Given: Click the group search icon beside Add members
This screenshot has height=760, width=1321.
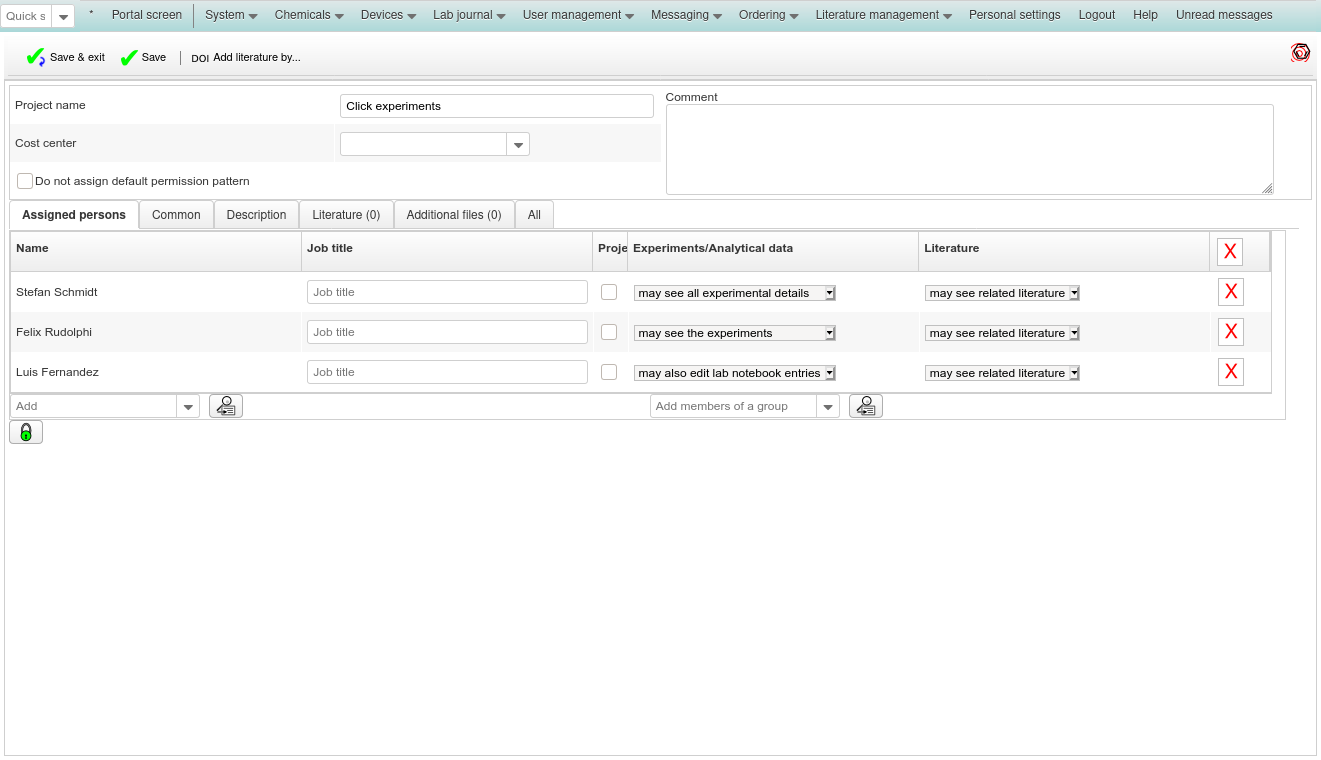Looking at the screenshot, I should click(x=866, y=406).
